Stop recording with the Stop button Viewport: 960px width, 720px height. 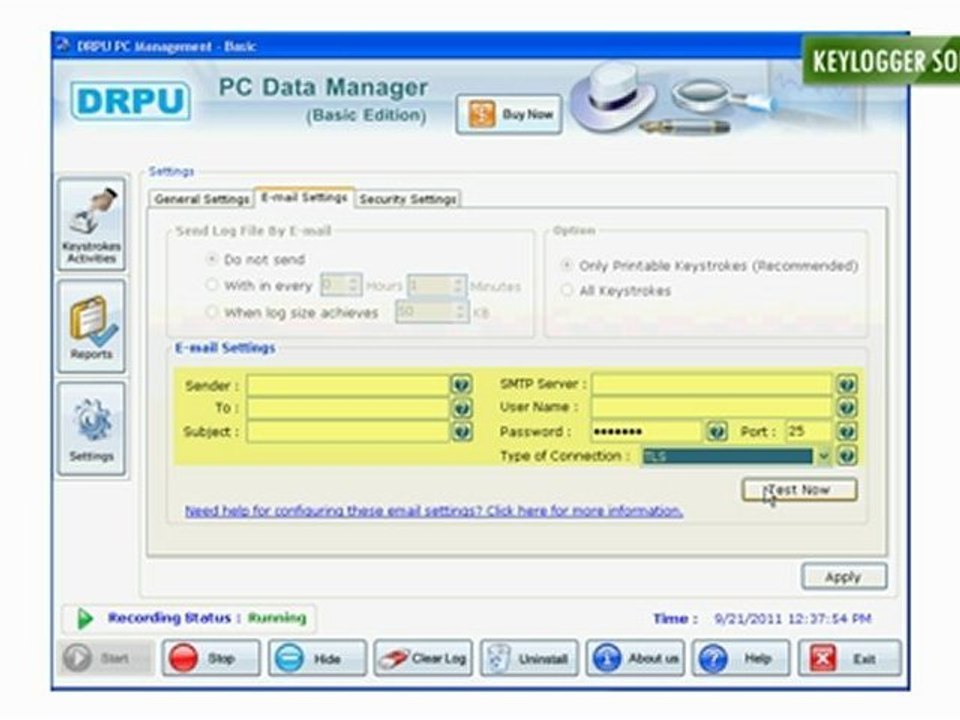[211, 659]
